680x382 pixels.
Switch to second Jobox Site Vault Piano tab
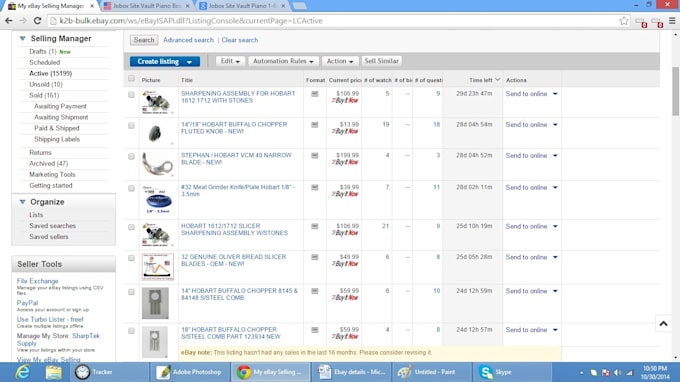coord(243,6)
